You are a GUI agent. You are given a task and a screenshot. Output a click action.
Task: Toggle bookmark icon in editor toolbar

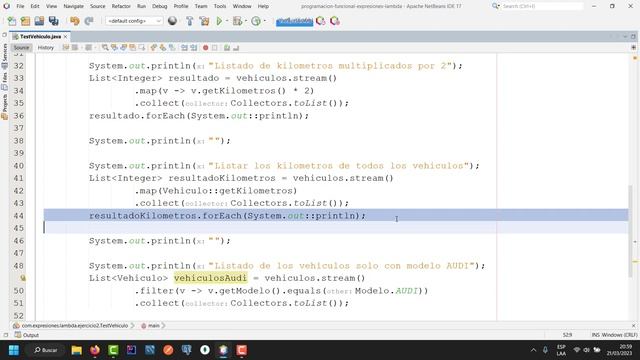click(172, 48)
